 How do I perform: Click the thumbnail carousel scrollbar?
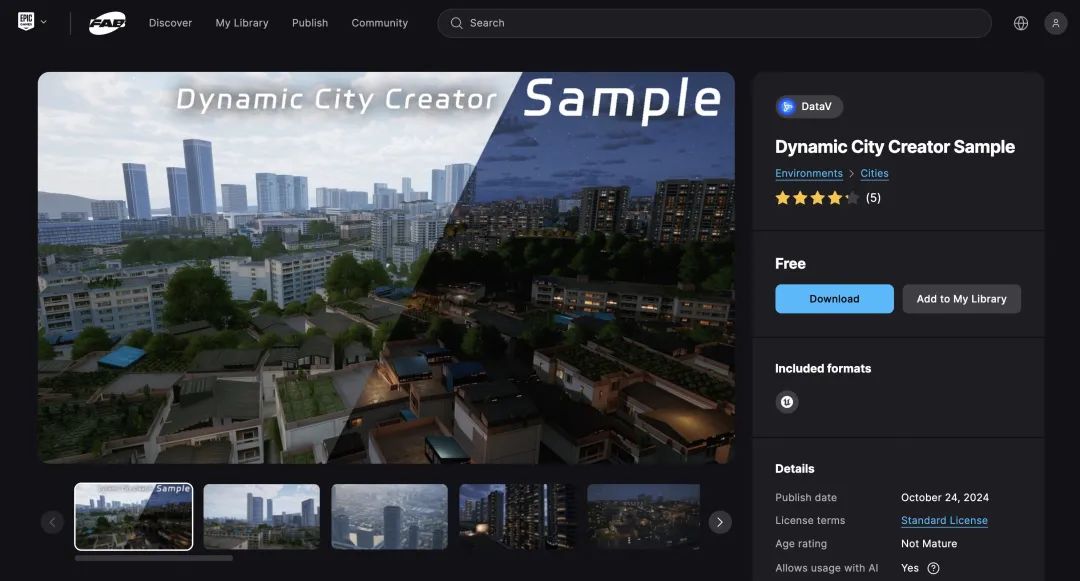pos(154,558)
